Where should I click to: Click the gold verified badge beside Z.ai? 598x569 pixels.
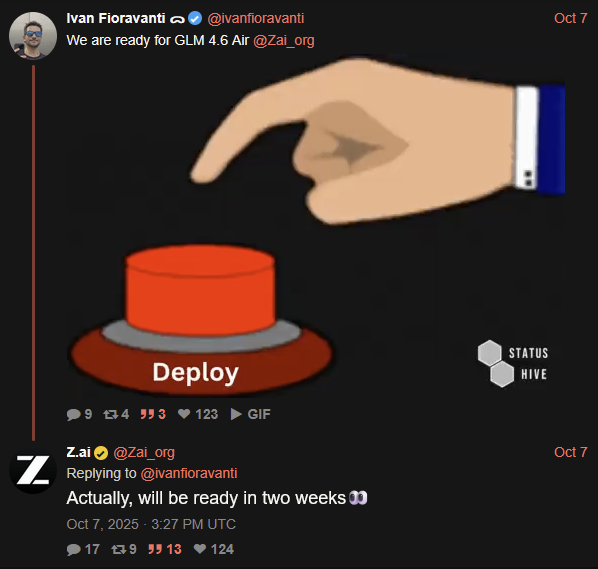coord(101,453)
